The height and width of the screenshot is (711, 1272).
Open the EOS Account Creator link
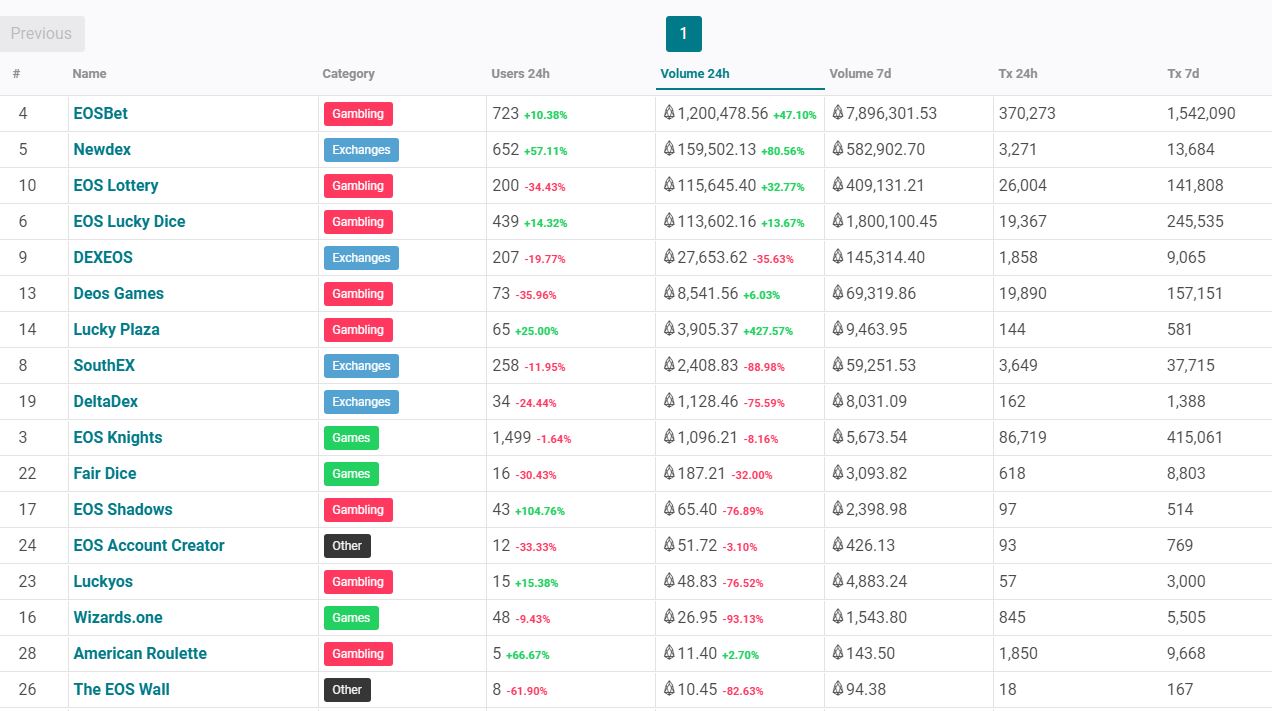point(149,546)
